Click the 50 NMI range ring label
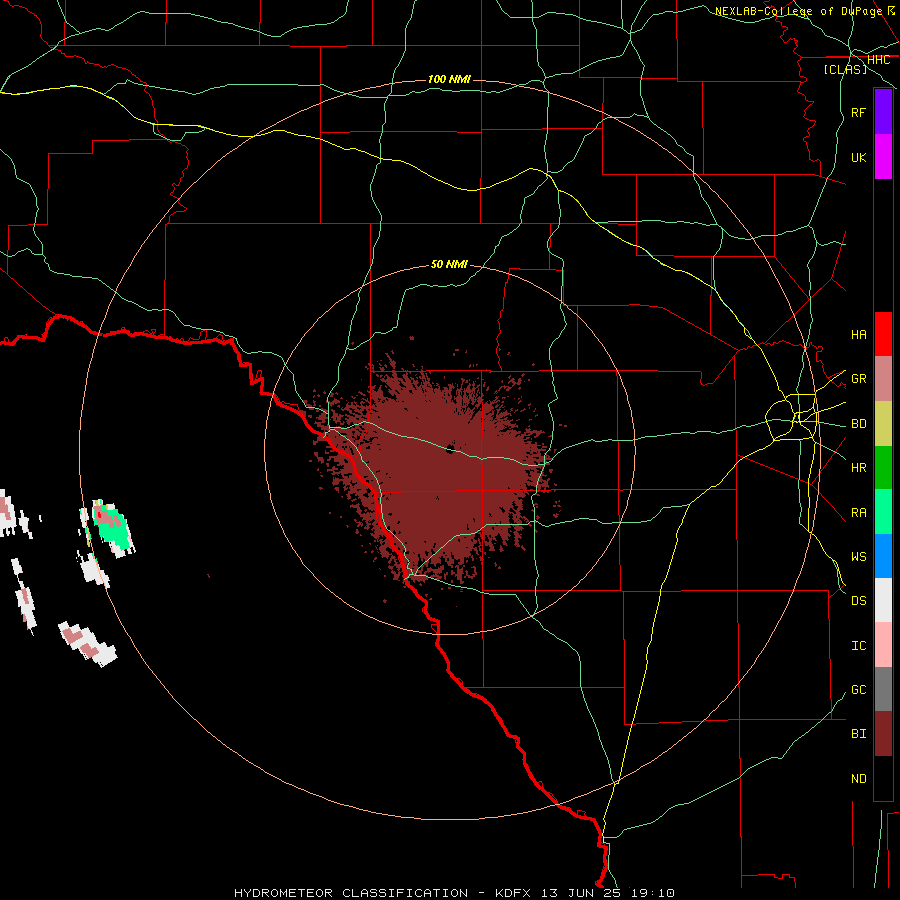Screen dimensions: 900x900 coord(449,264)
